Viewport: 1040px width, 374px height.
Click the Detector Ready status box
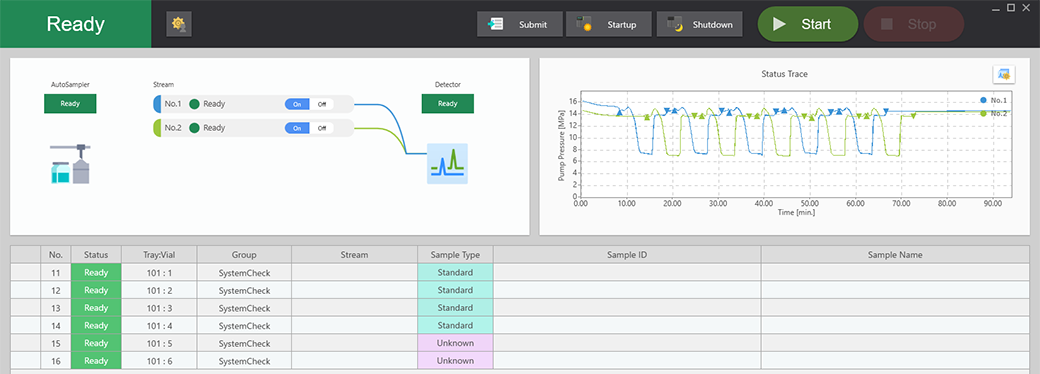[x=448, y=103]
